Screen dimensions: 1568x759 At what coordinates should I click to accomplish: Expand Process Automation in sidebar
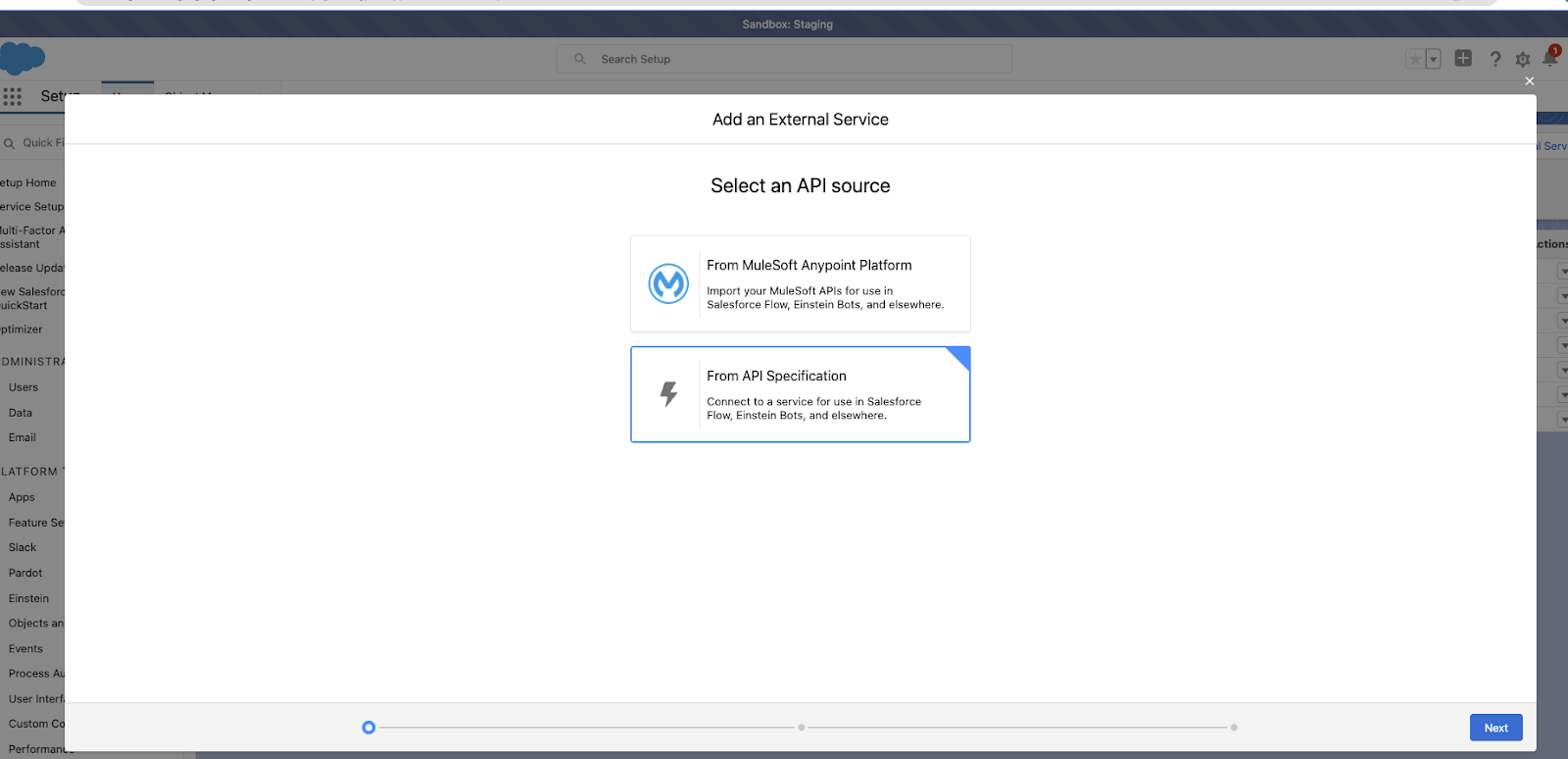[x=36, y=674]
